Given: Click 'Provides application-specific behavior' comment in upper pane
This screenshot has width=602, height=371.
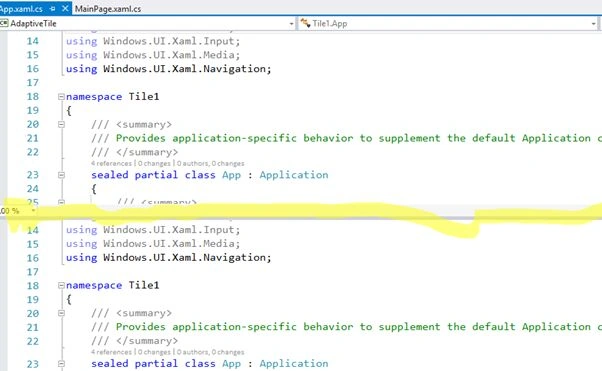Looking at the screenshot, I should tap(206, 138).
